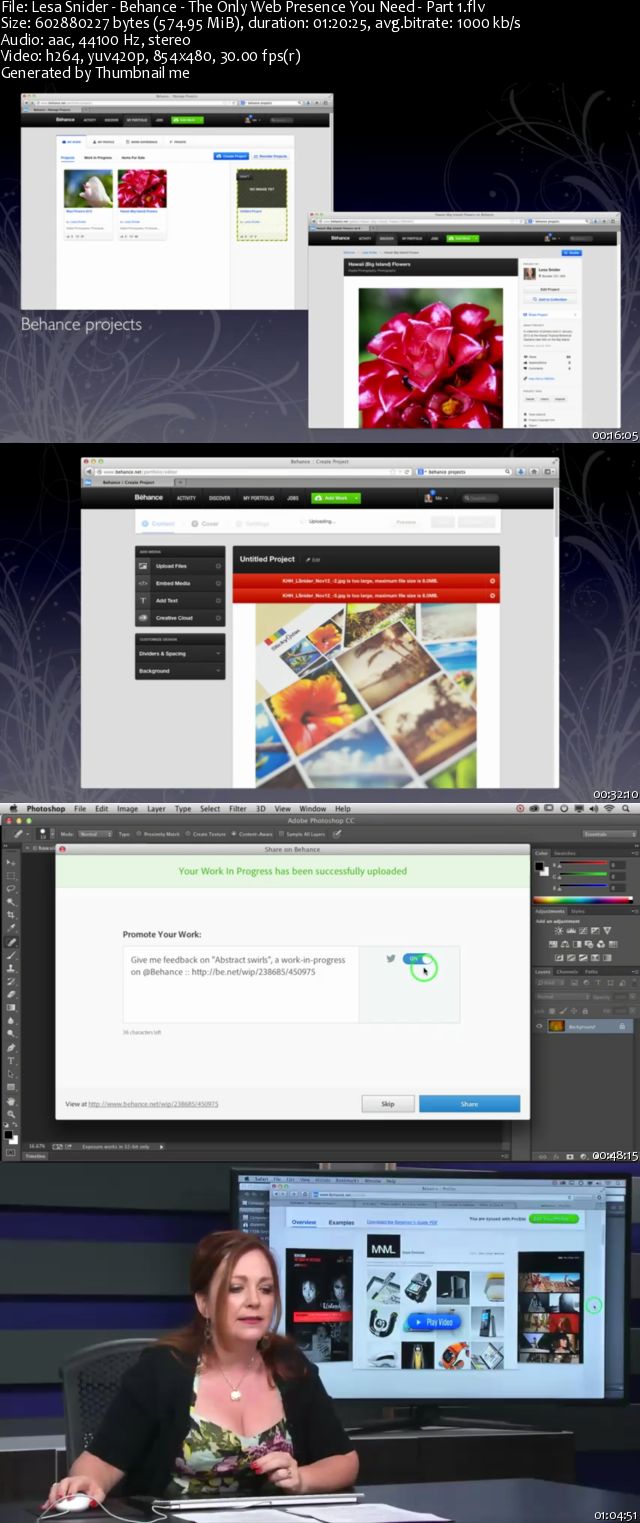Select the Type (T) tool in Photoshop

10,1061
